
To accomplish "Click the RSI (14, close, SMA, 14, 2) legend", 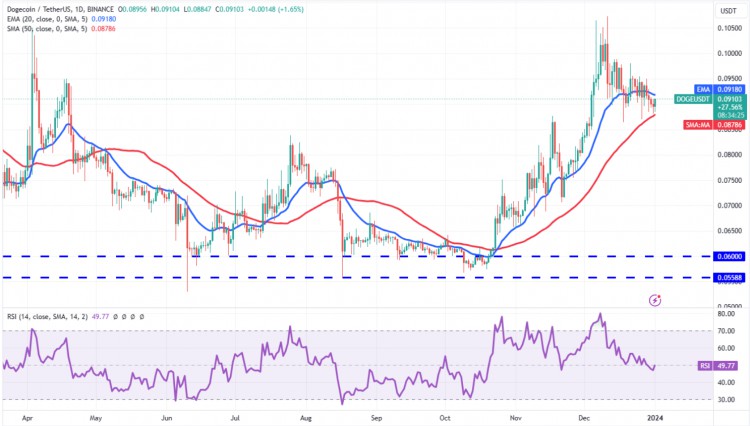I will pyautogui.click(x=47, y=317).
